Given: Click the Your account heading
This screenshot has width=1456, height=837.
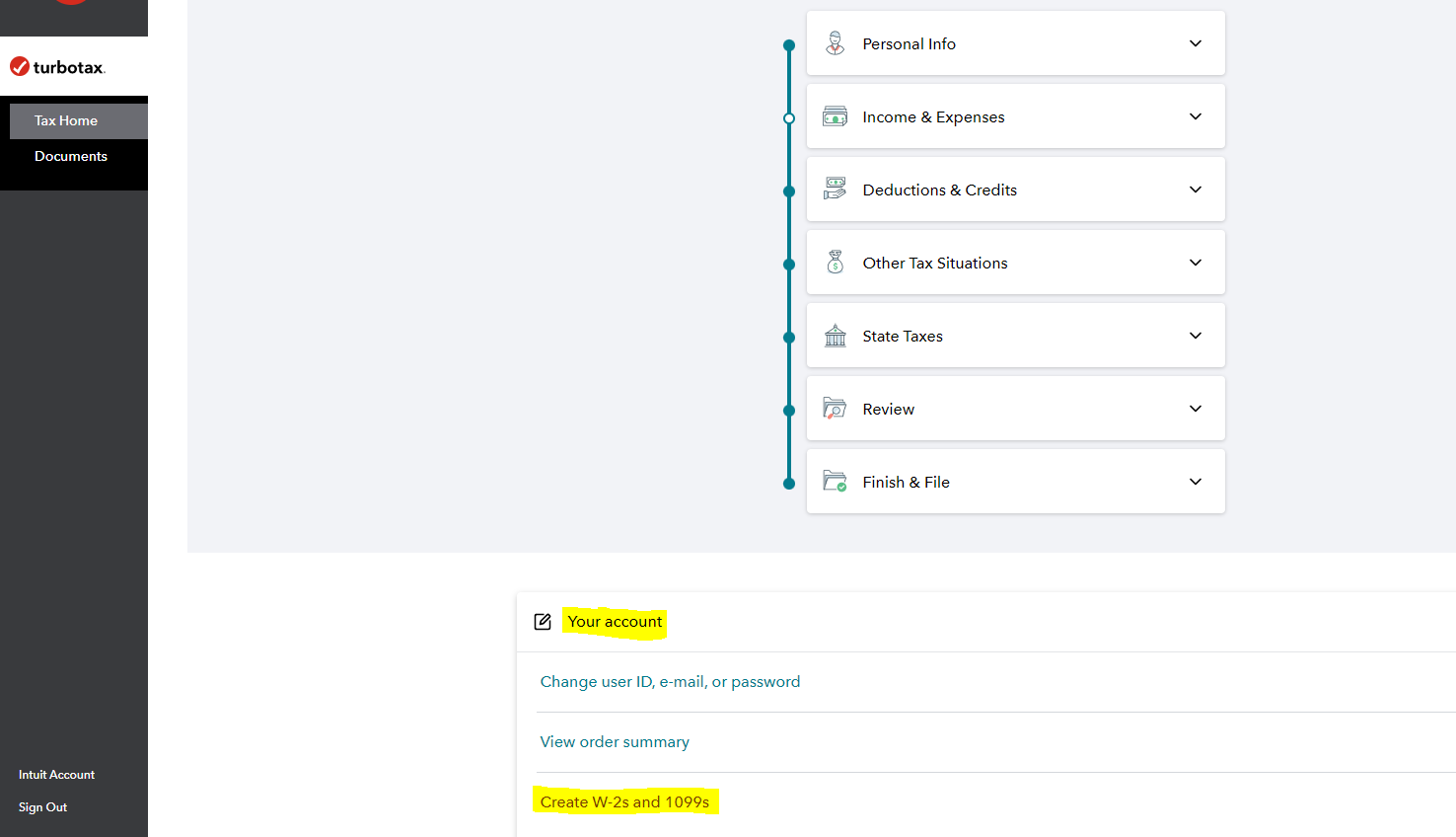Looking at the screenshot, I should pos(615,622).
